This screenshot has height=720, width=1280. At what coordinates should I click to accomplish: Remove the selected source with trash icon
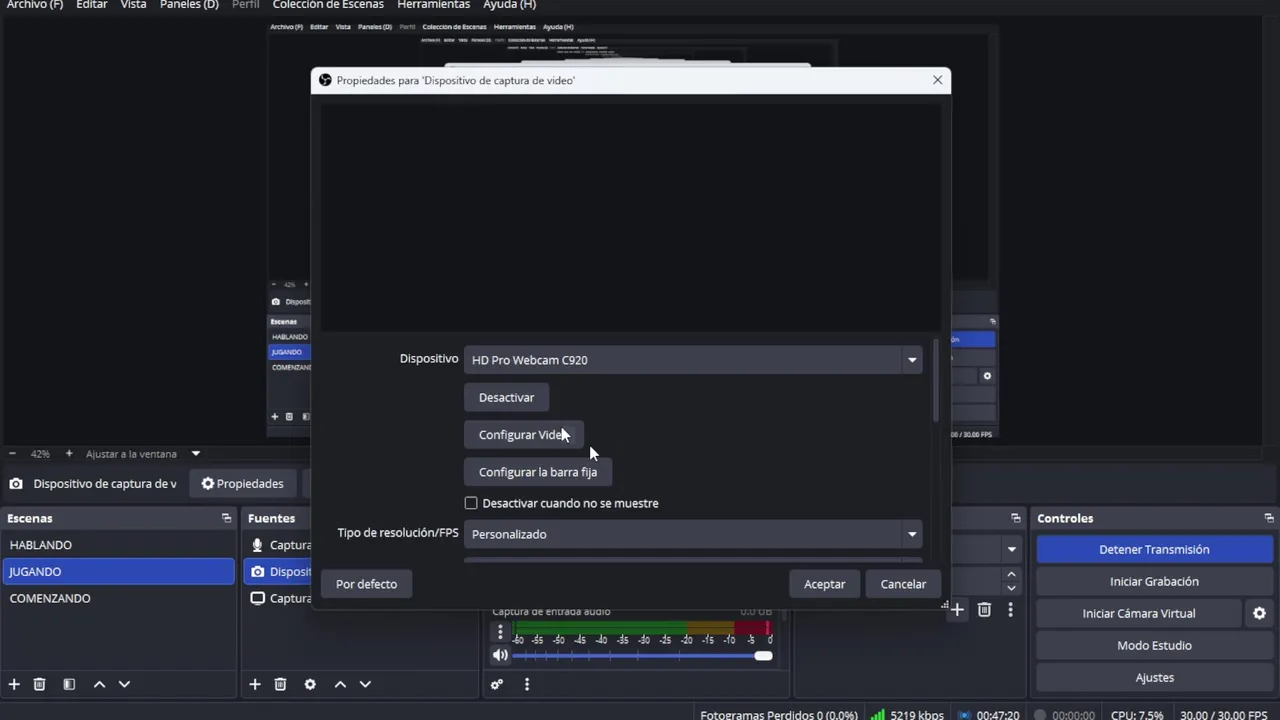click(x=280, y=684)
